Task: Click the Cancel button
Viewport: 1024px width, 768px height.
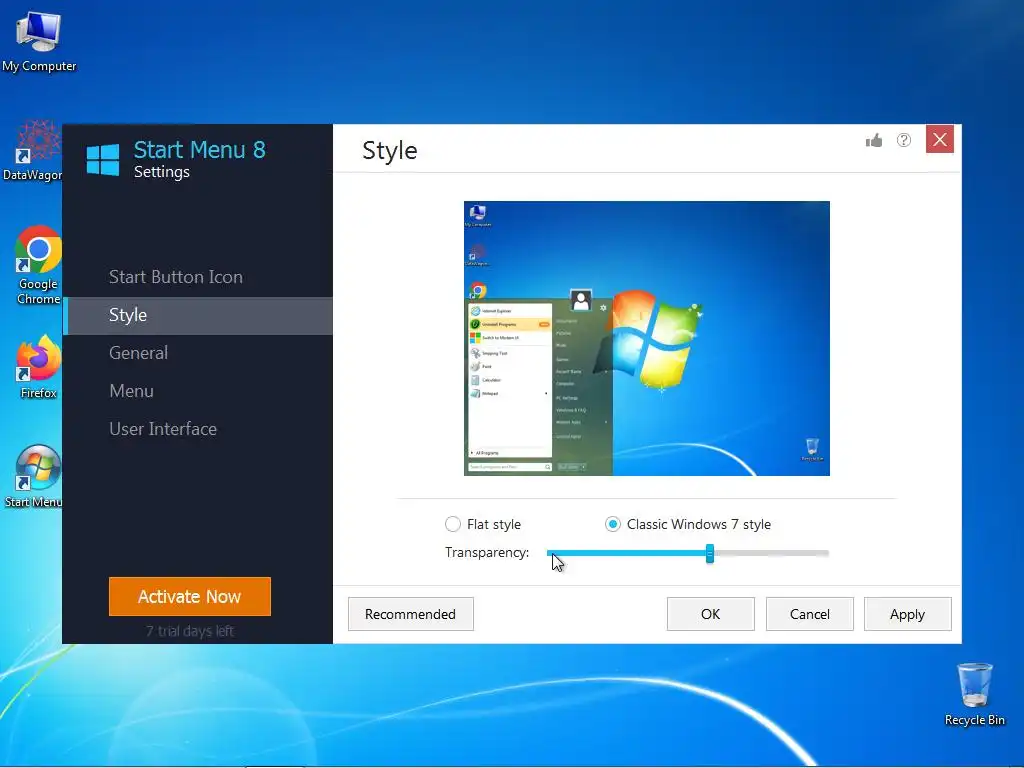Action: pyautogui.click(x=810, y=614)
